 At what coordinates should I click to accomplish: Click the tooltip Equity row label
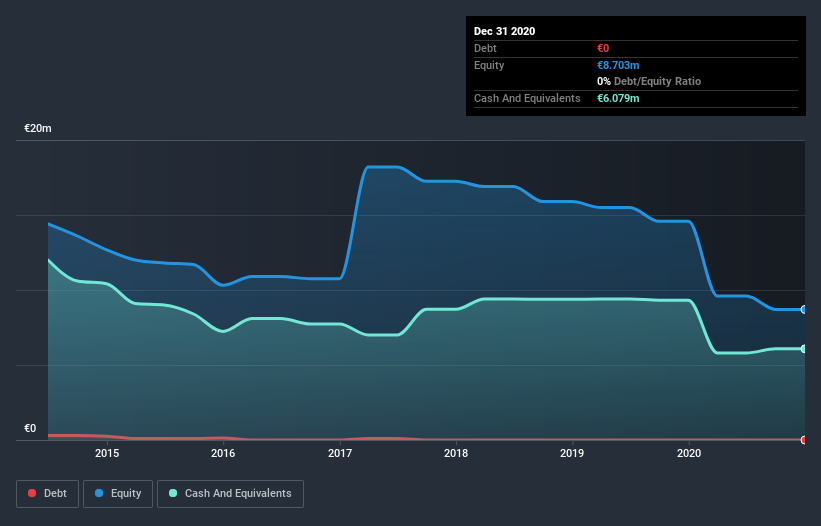point(489,65)
